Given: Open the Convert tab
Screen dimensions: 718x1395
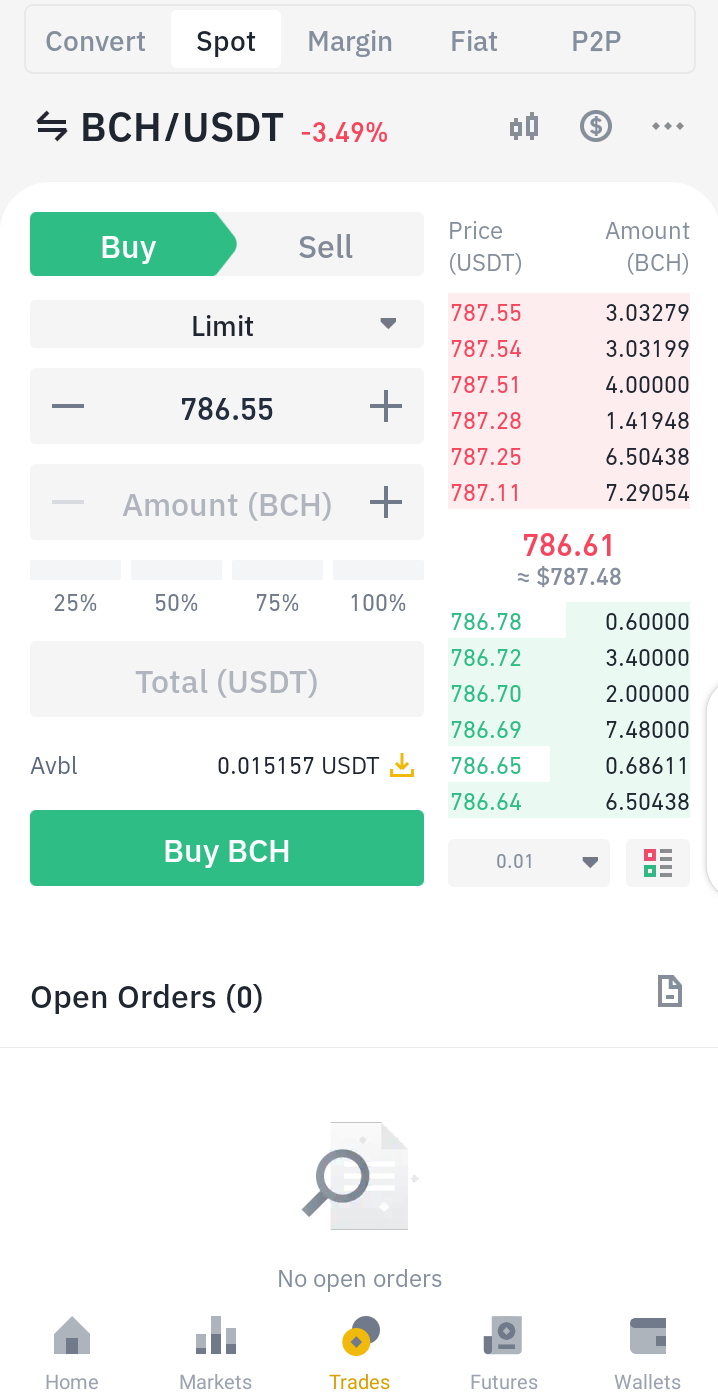Looking at the screenshot, I should coord(96,41).
